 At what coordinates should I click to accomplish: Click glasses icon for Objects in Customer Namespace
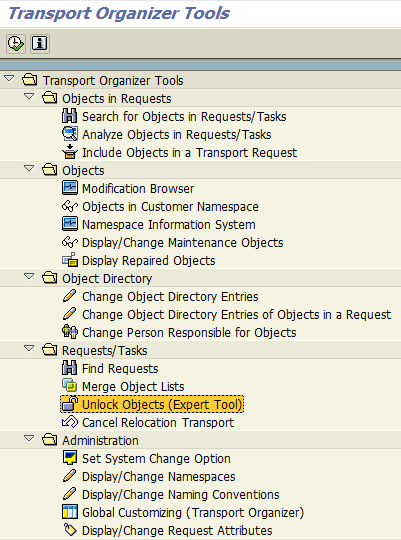pos(70,206)
